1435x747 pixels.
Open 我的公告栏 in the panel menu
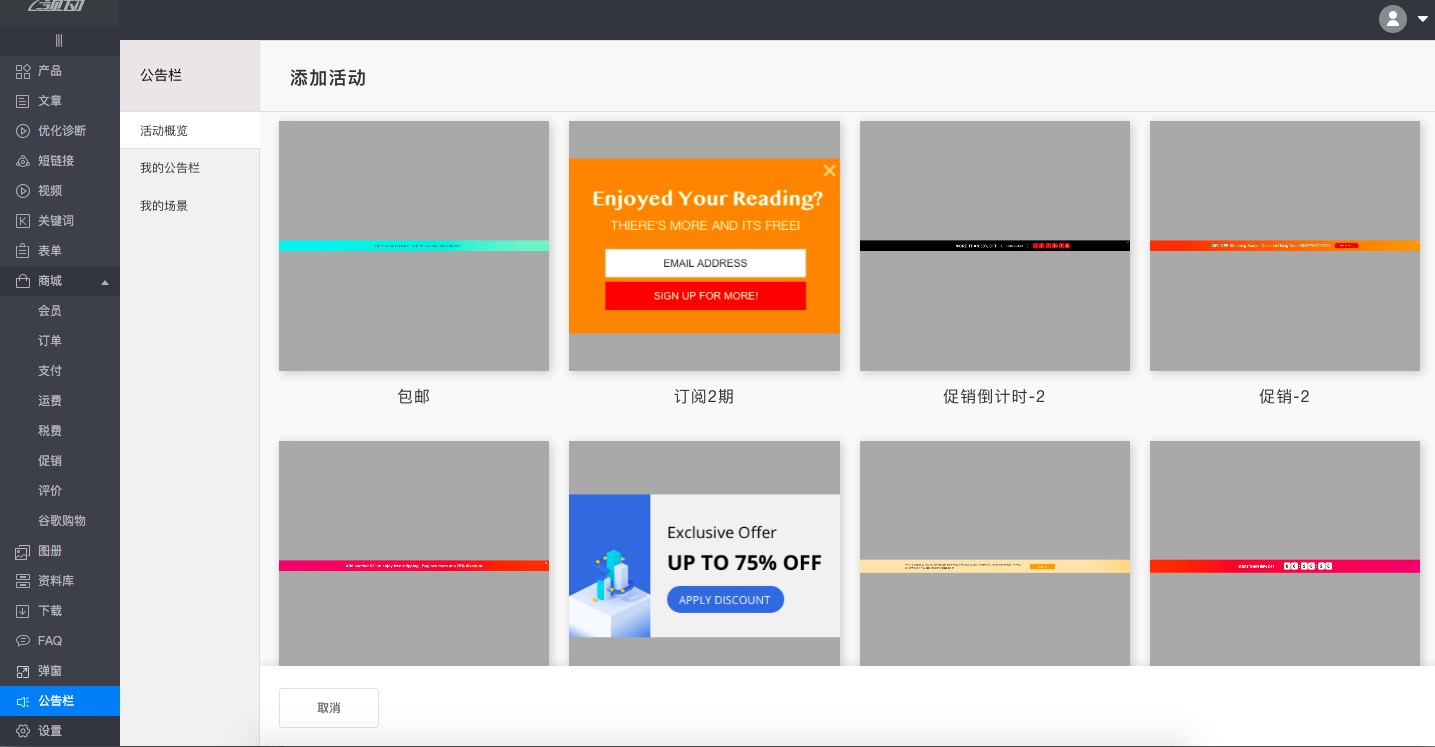(170, 168)
